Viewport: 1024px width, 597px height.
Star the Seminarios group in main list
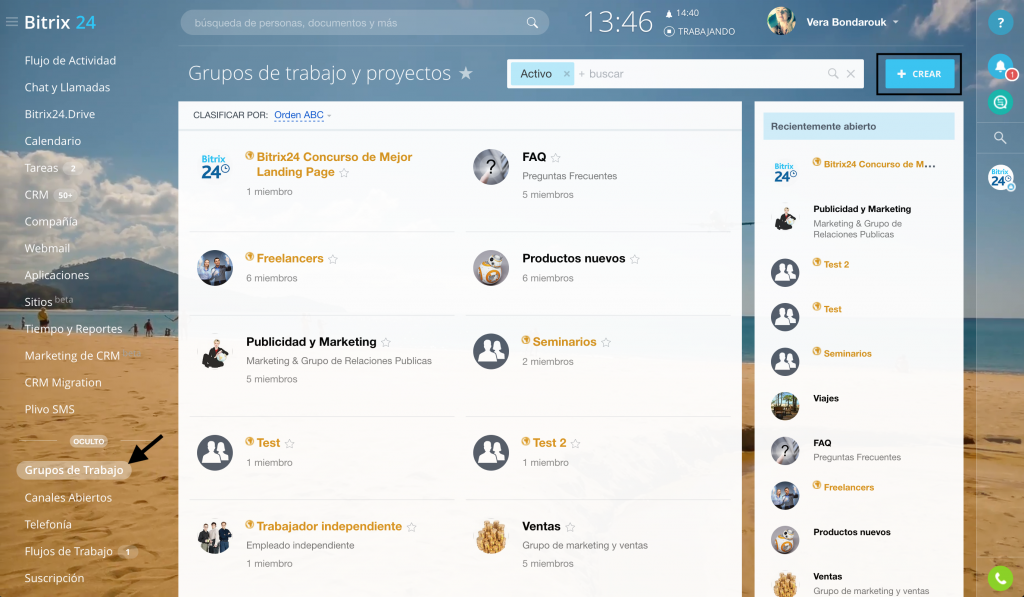point(606,343)
